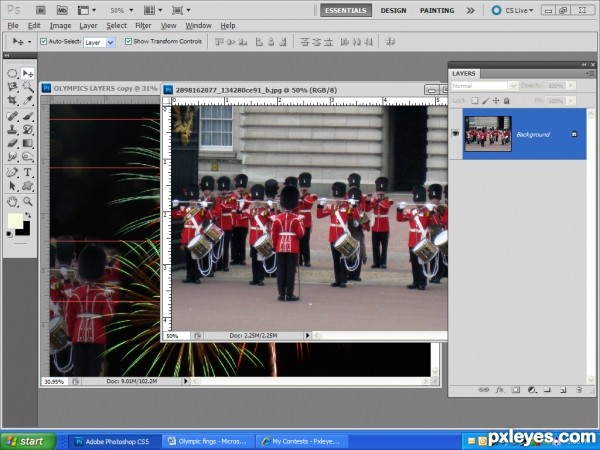Add a layer mask
This screenshot has height=450, width=600.
tap(516, 390)
